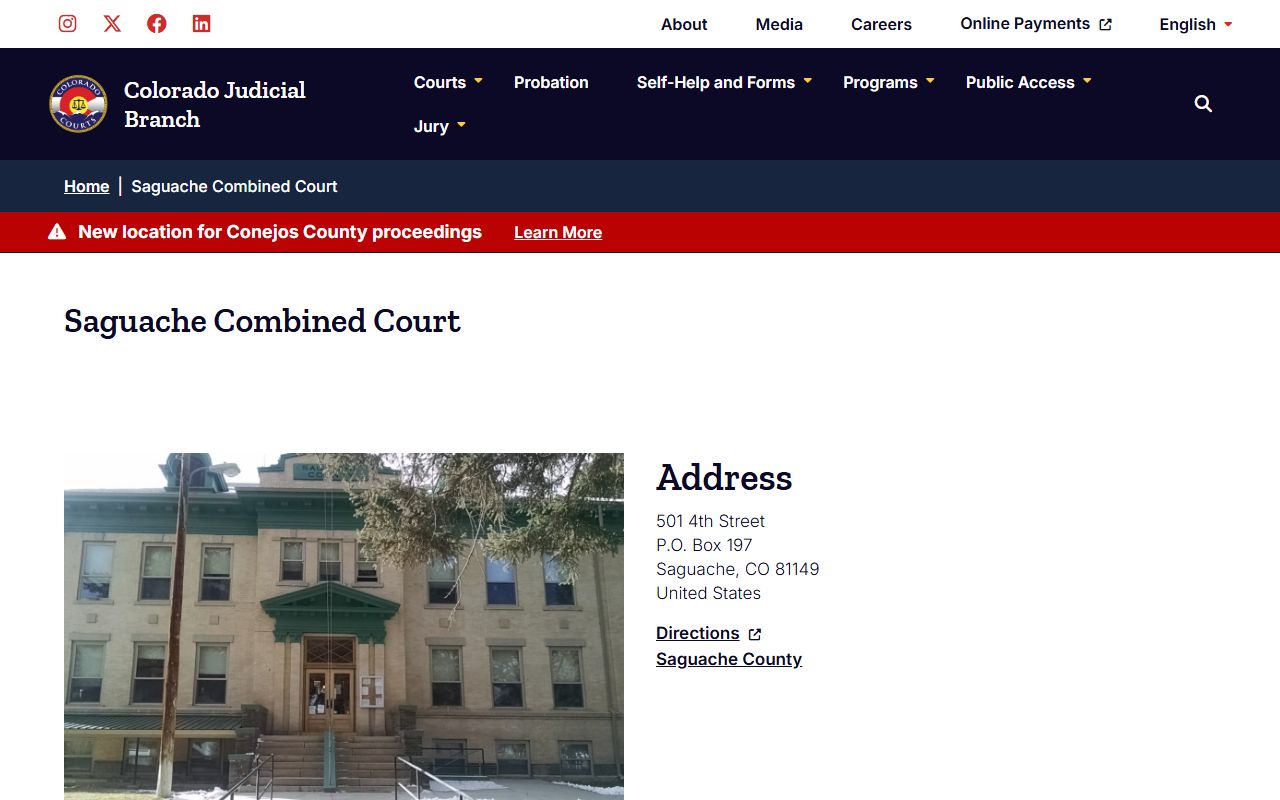Open the English language selector
Screen dimensions: 1280x800
[x=1195, y=24]
